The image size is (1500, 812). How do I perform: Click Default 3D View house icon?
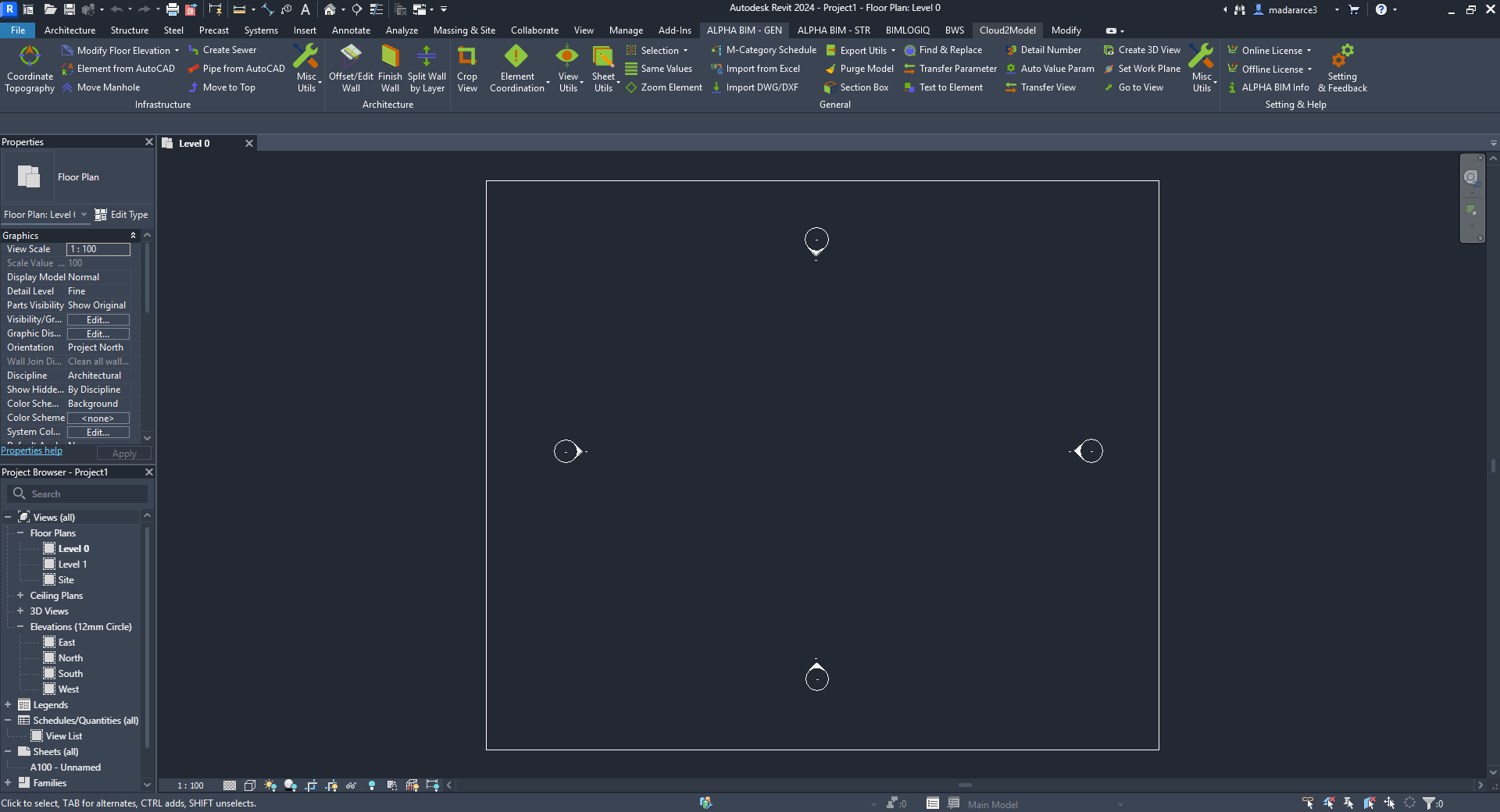coord(330,9)
